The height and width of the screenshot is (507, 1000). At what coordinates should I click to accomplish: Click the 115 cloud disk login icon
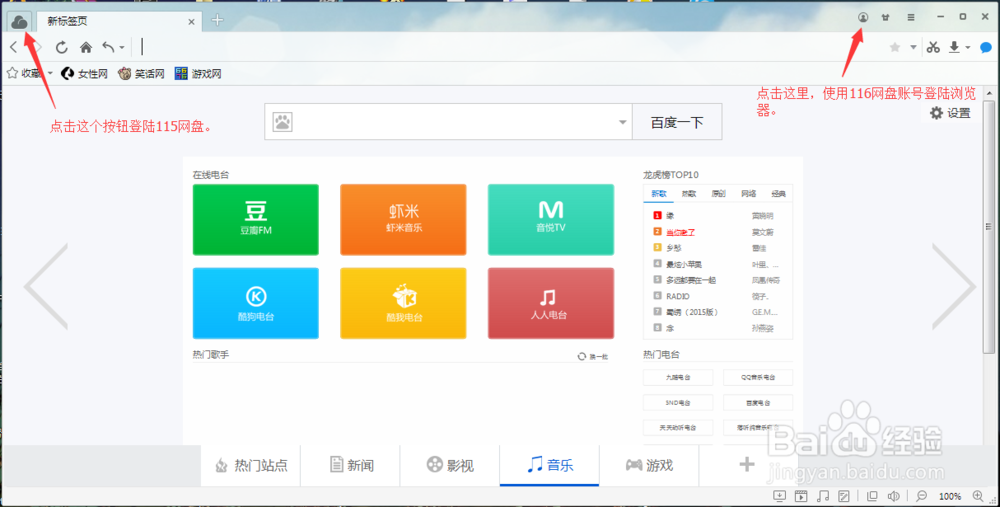19,22
